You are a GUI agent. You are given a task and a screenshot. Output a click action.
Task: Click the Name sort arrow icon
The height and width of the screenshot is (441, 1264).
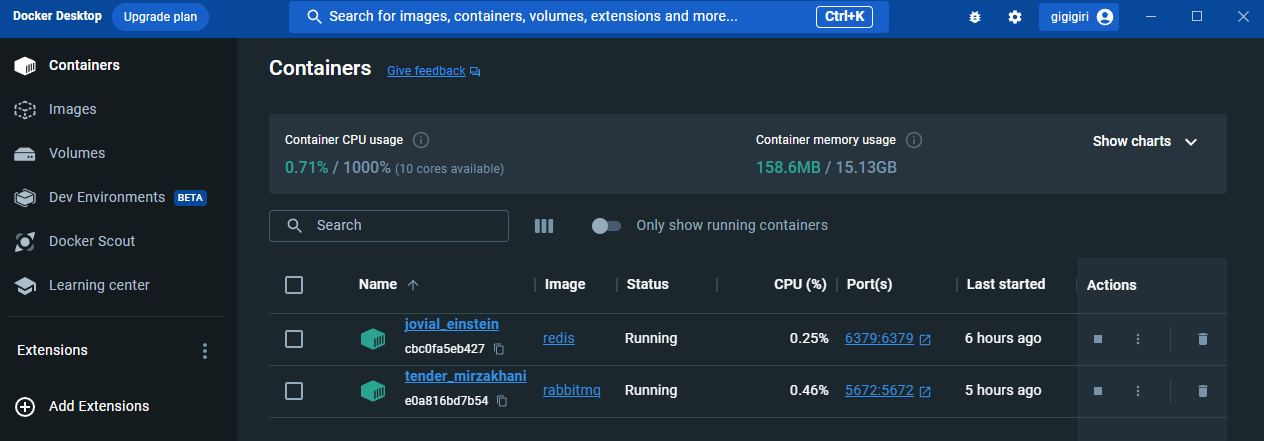[413, 285]
